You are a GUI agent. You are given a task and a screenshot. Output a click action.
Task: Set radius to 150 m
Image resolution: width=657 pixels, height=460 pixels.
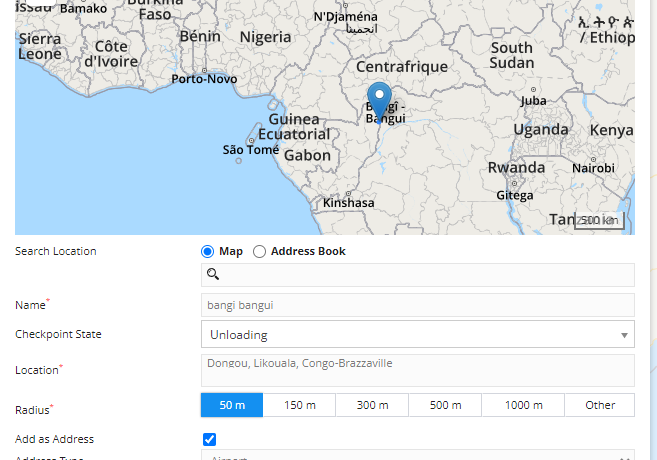coord(299,405)
